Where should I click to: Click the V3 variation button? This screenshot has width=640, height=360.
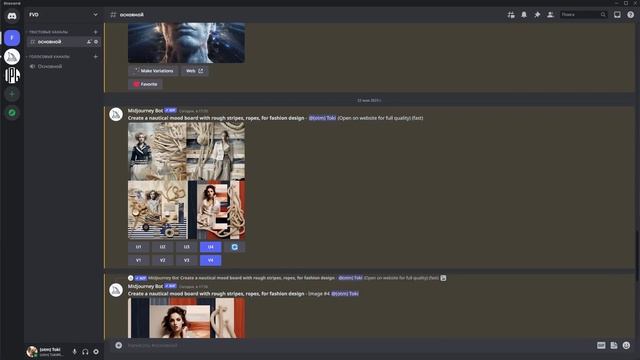187,260
